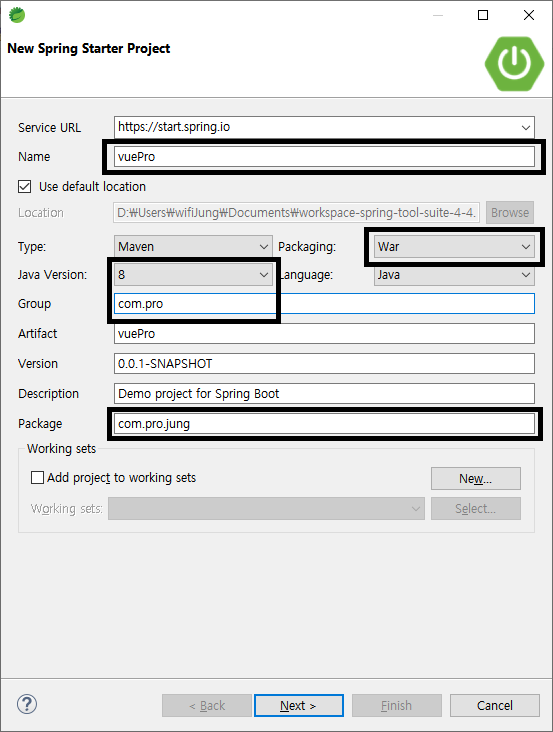Click the Spring Boot power logo

tap(514, 63)
